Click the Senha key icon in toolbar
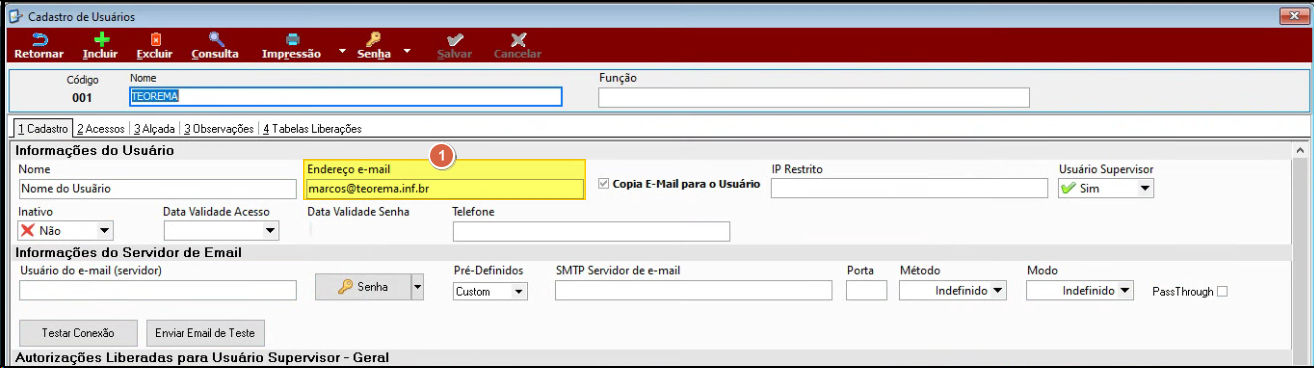 [x=373, y=40]
